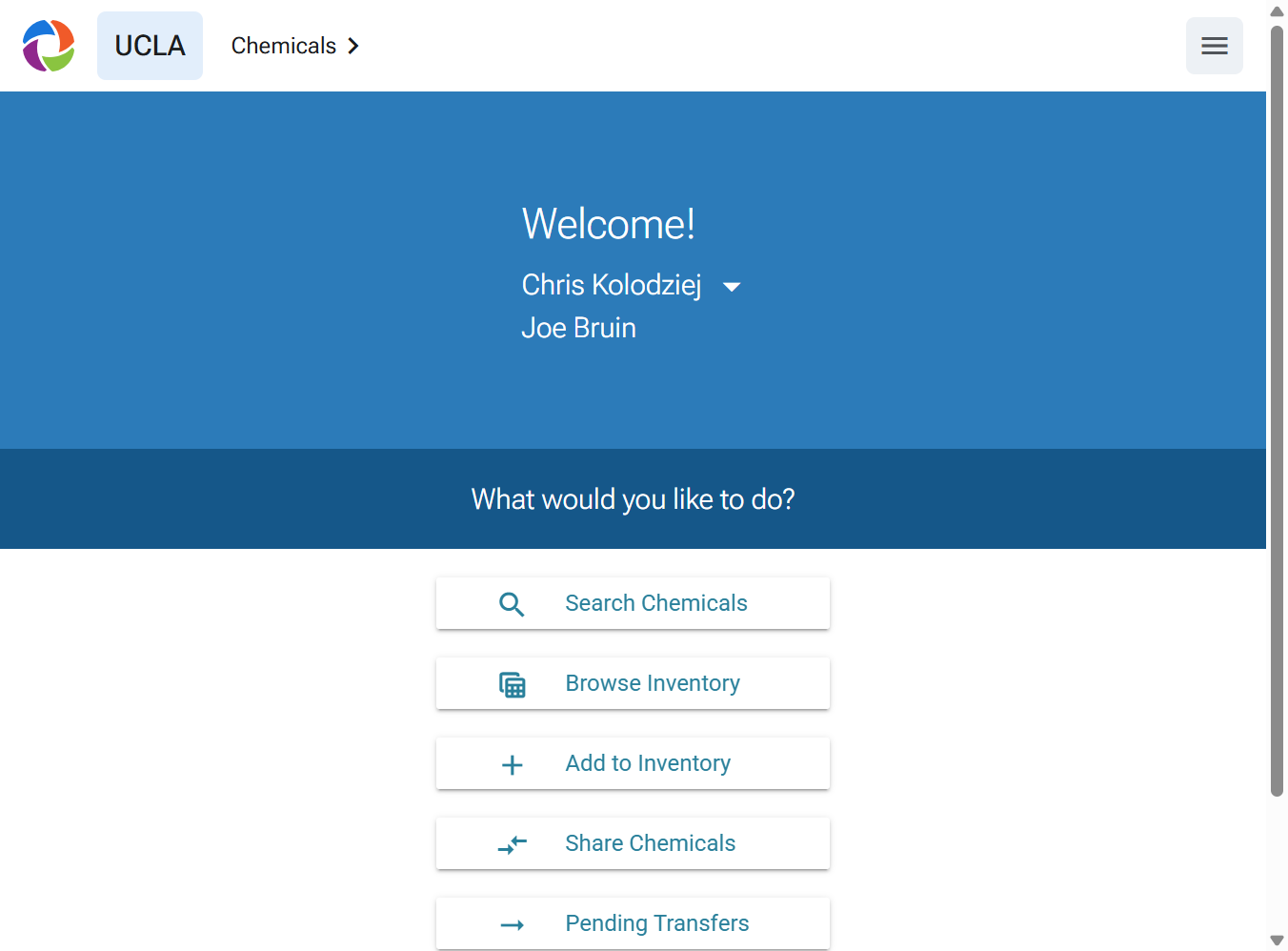Click the exchange arrows icon beside Share Chemicals
The height and width of the screenshot is (951, 1288).
tap(513, 844)
